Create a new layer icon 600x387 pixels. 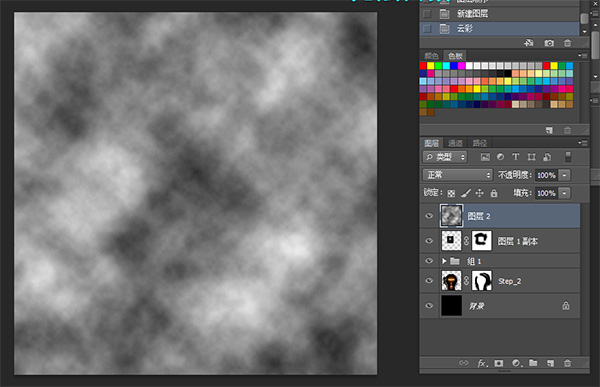tap(550, 363)
